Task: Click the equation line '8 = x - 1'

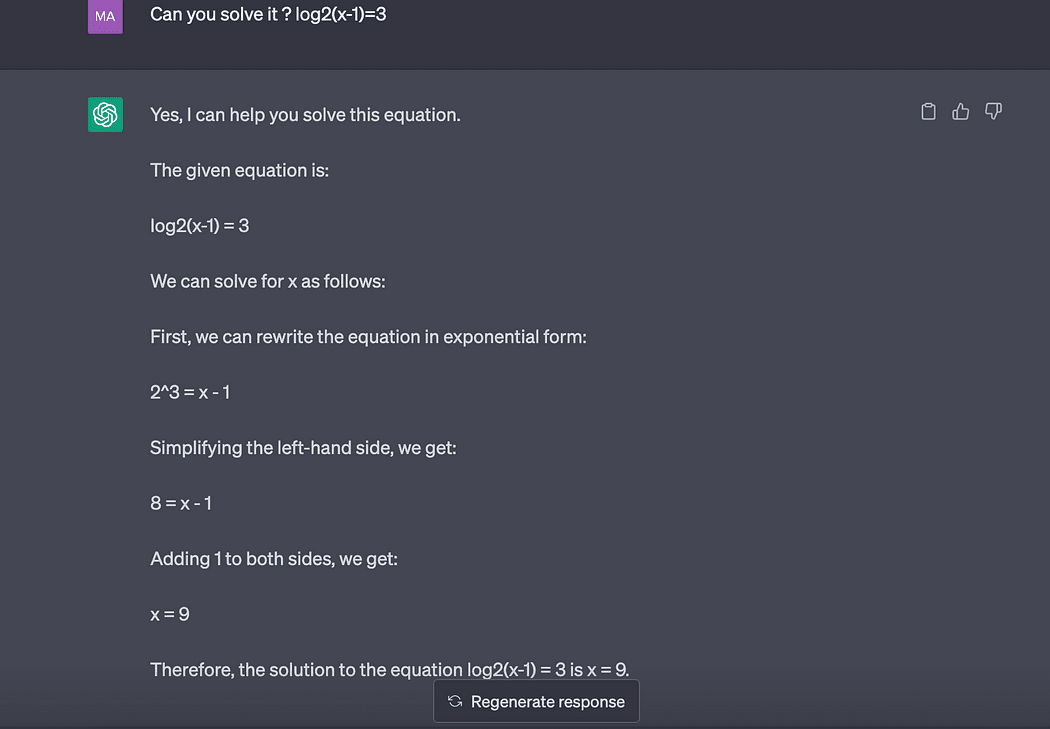Action: (x=181, y=503)
